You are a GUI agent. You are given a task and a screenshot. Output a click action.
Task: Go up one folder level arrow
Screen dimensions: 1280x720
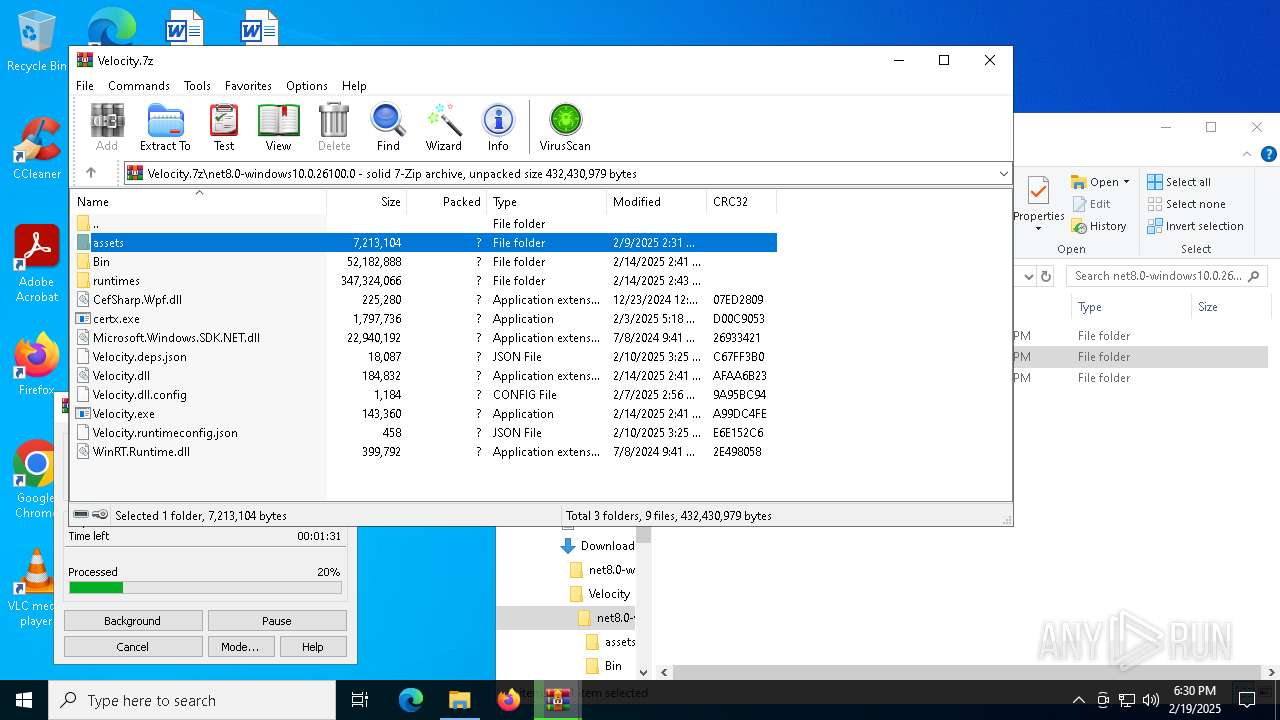(x=91, y=173)
